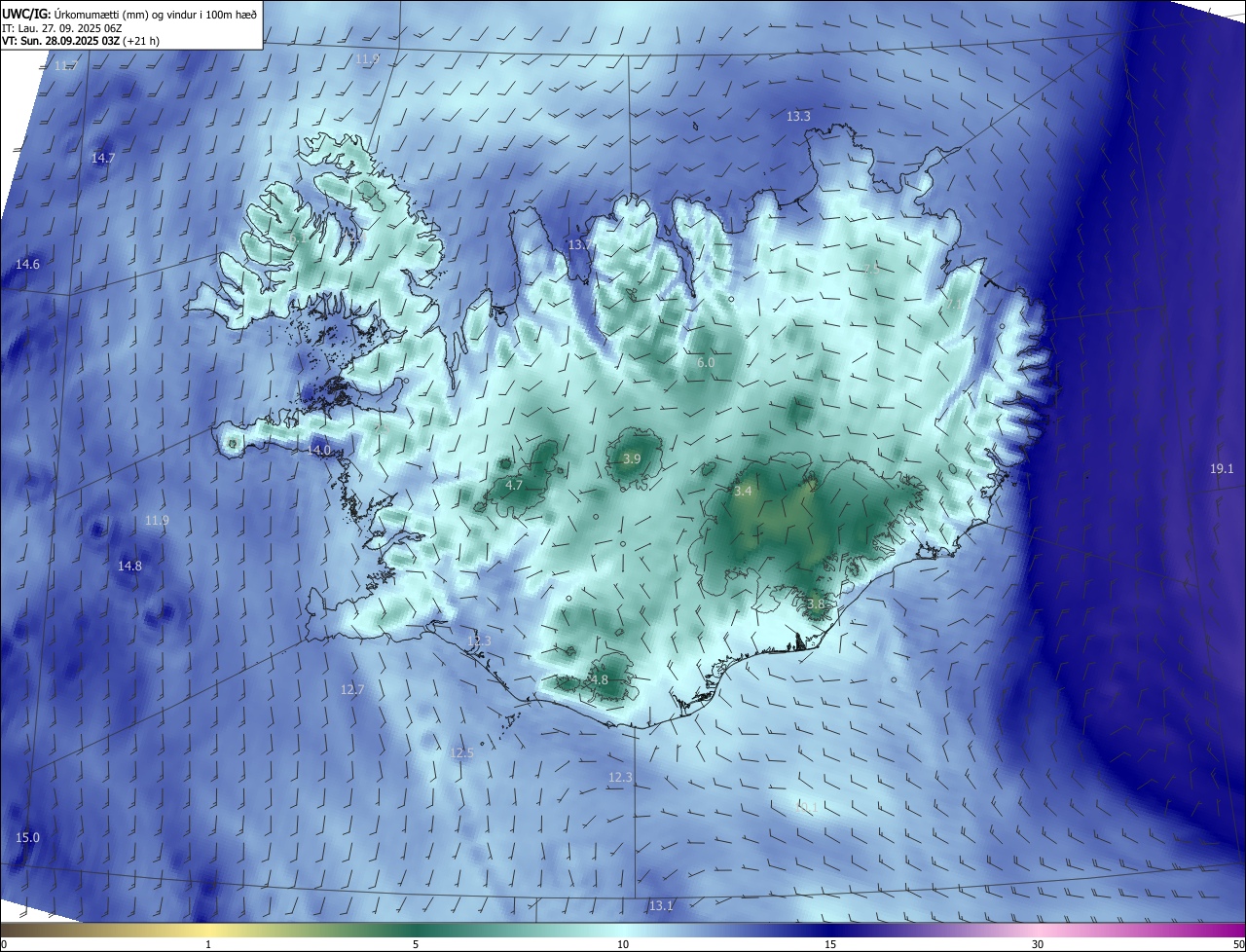The image size is (1246, 952).
Task: Click the 6.0 value in north-central Iceland
Action: point(706,362)
